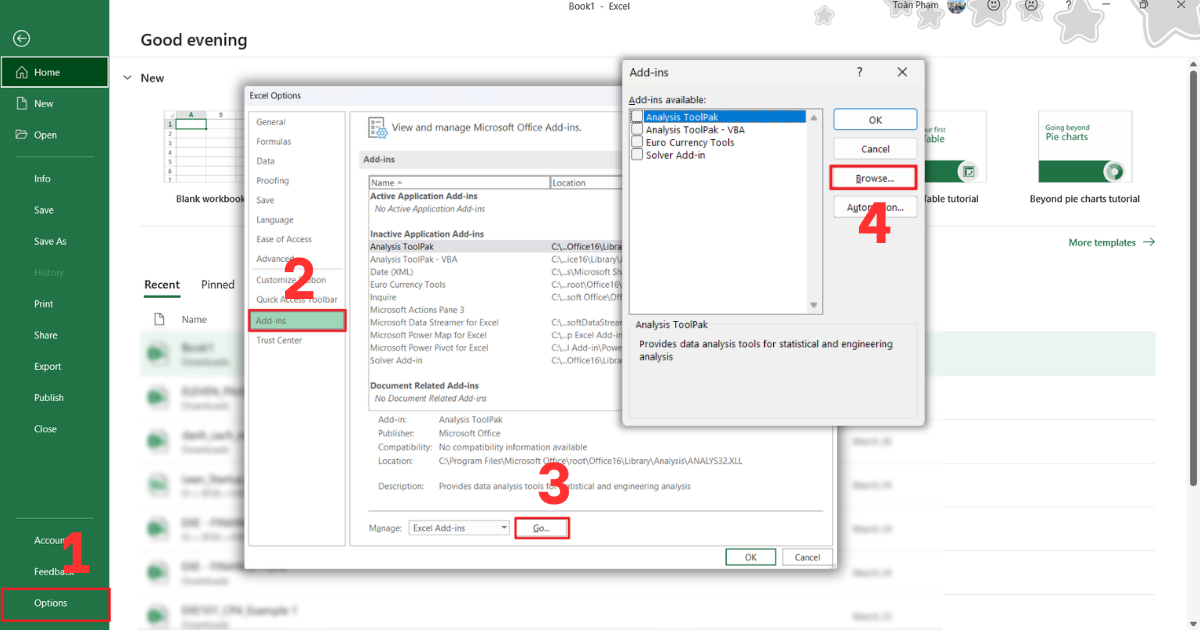Click the Location column header
The width and height of the screenshot is (1200, 630).
coord(585,183)
